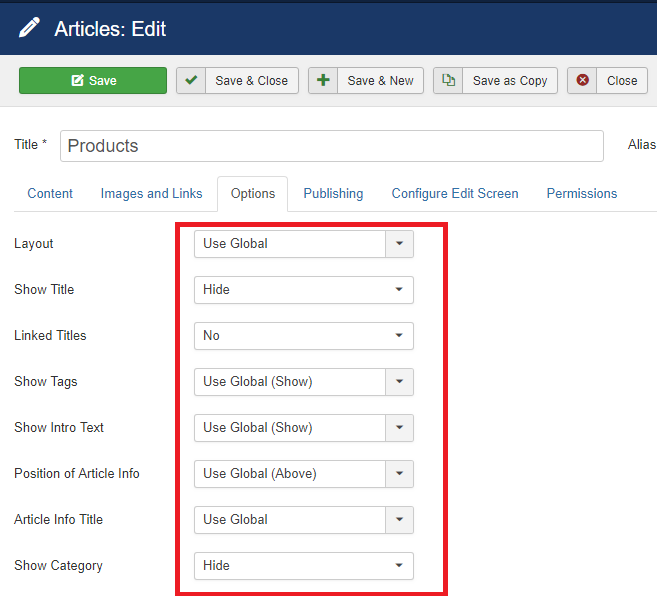The width and height of the screenshot is (657, 596).
Task: Expand the Show Category dropdown
Action: pyautogui.click(x=303, y=566)
